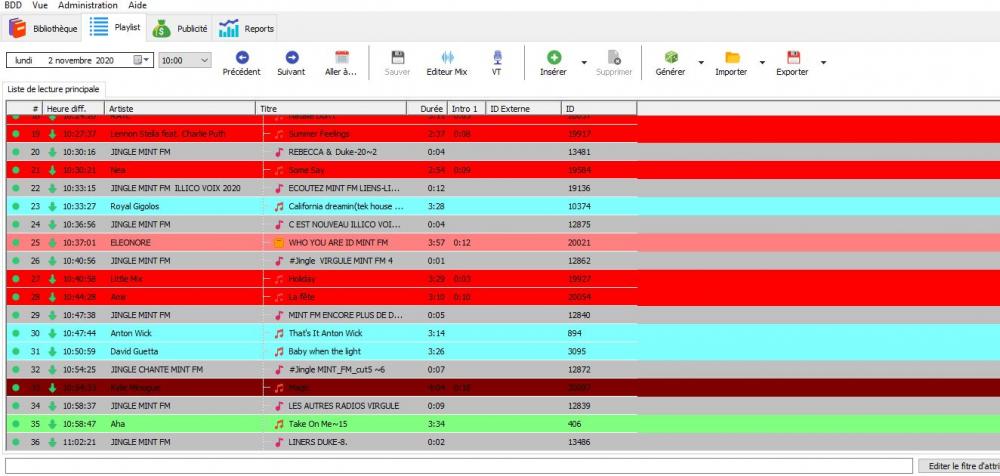The height and width of the screenshot is (476, 1000).
Task: Click the music note icon for Take On Me~15
Action: pos(279,424)
